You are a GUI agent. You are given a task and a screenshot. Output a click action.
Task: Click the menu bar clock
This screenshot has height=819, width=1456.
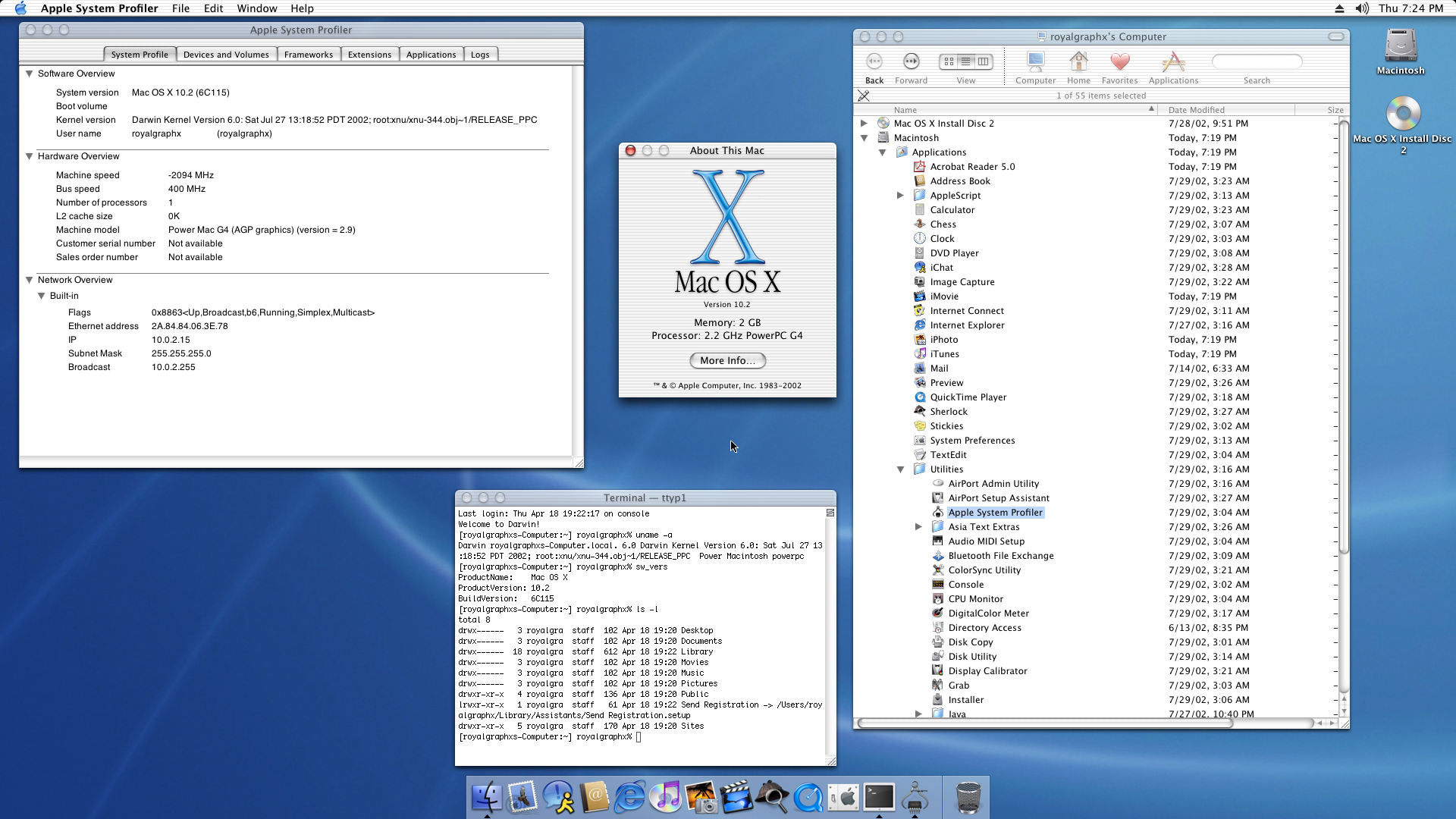(x=1410, y=8)
